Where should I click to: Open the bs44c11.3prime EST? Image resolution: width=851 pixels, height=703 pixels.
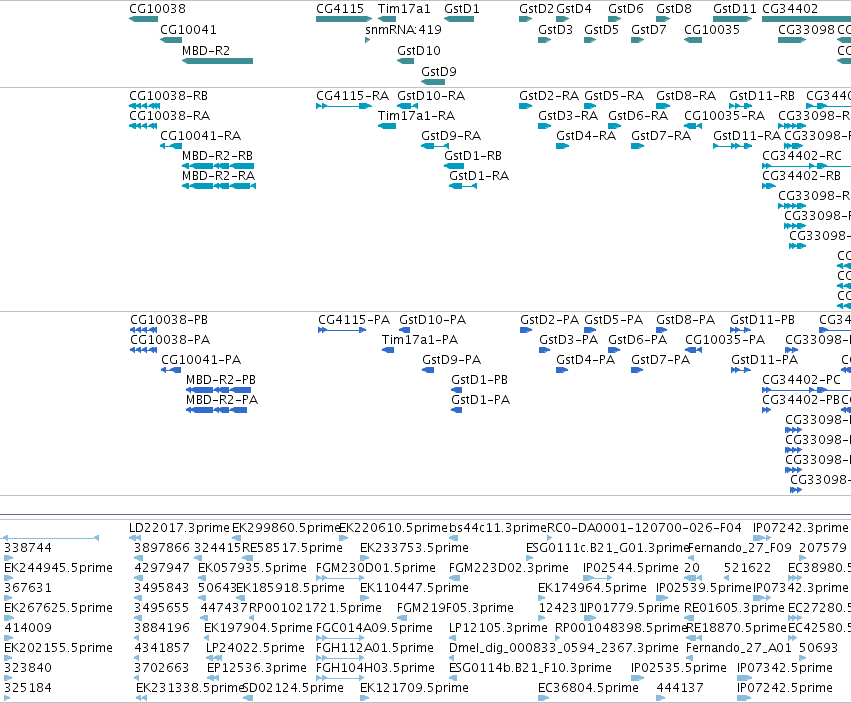click(x=453, y=538)
